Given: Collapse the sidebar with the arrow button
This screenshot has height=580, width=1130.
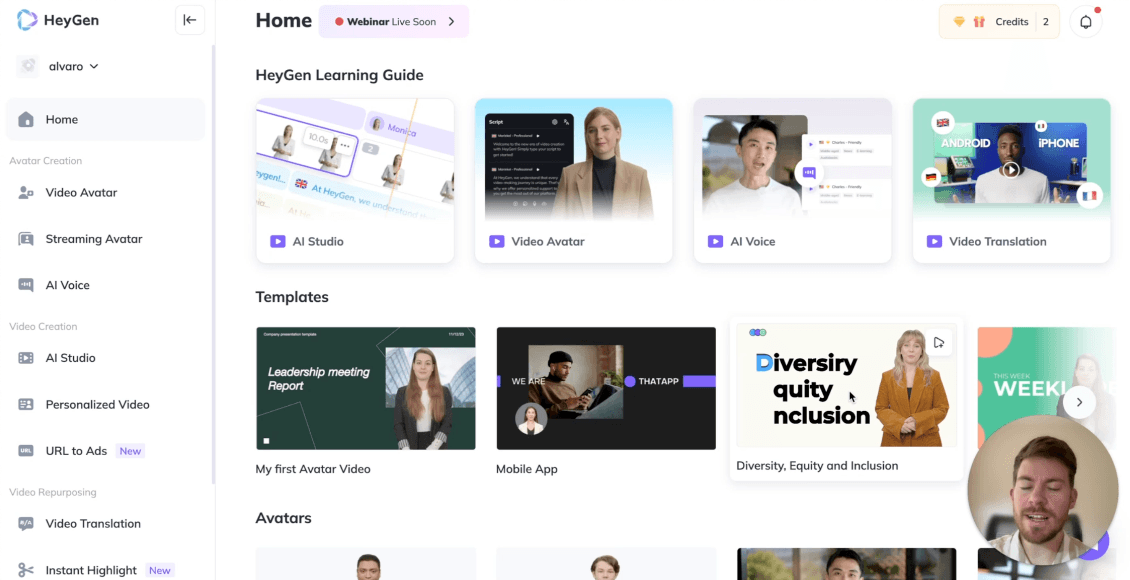Looking at the screenshot, I should [190, 20].
